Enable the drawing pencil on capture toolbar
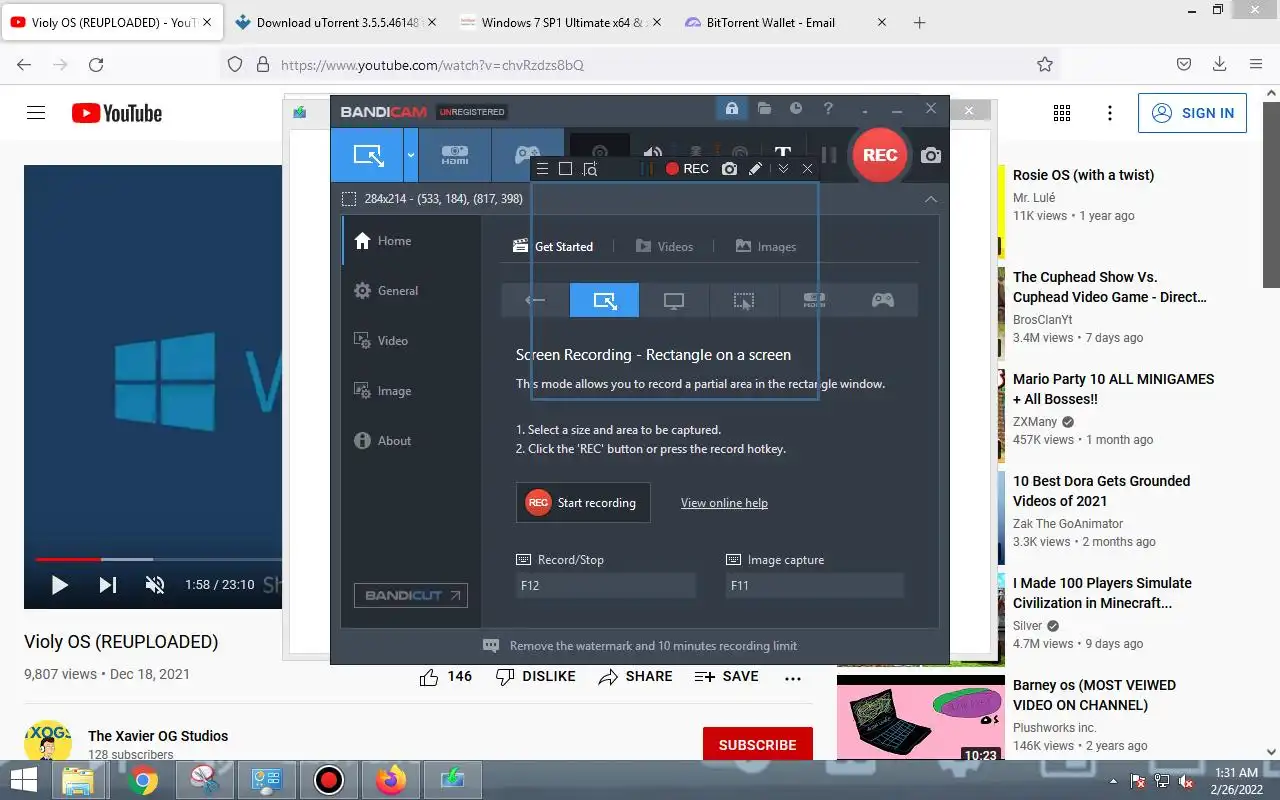The image size is (1280, 800). (756, 169)
